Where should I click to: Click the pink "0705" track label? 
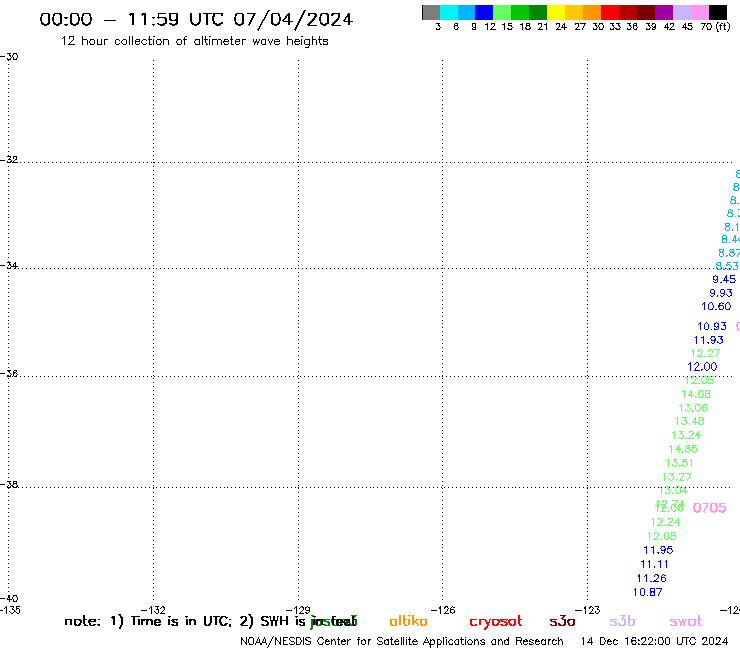click(709, 508)
